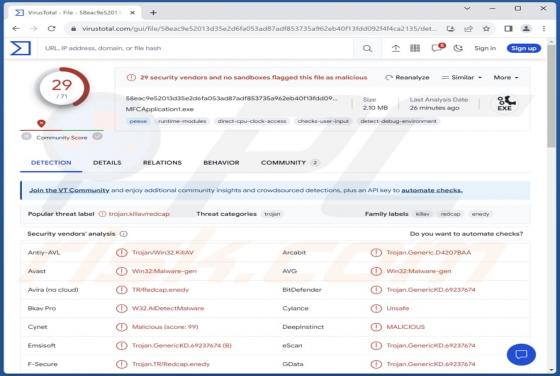This screenshot has height=376, width=560.
Task: Open a new browser tab
Action: (x=153, y=12)
